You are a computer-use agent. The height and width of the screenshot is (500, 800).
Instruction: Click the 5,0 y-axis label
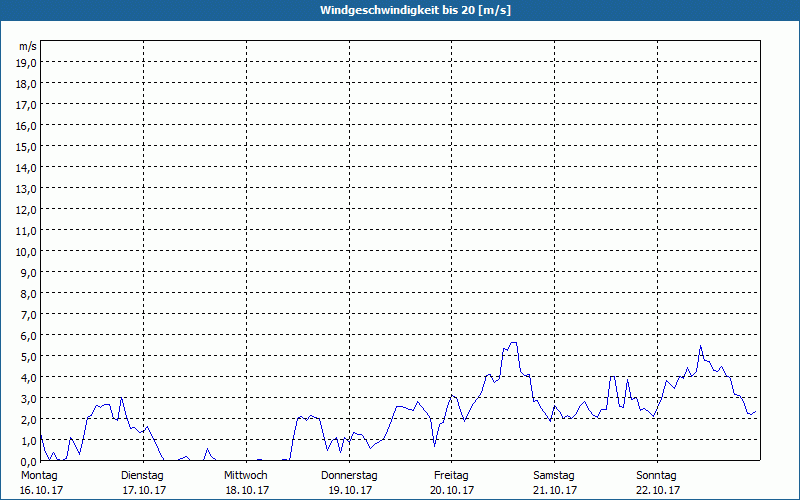[29, 357]
